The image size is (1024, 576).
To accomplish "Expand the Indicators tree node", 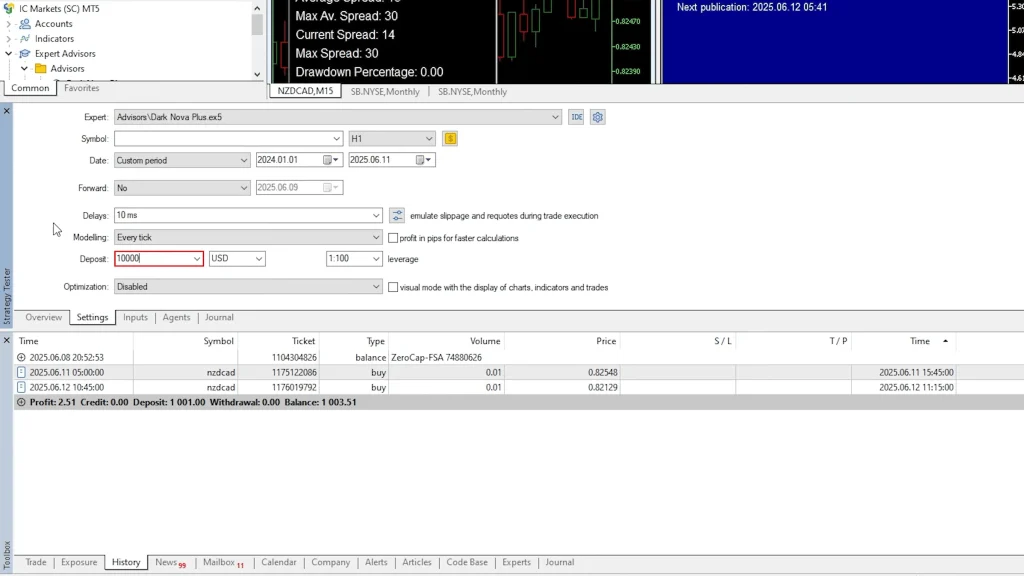I will (x=9, y=38).
